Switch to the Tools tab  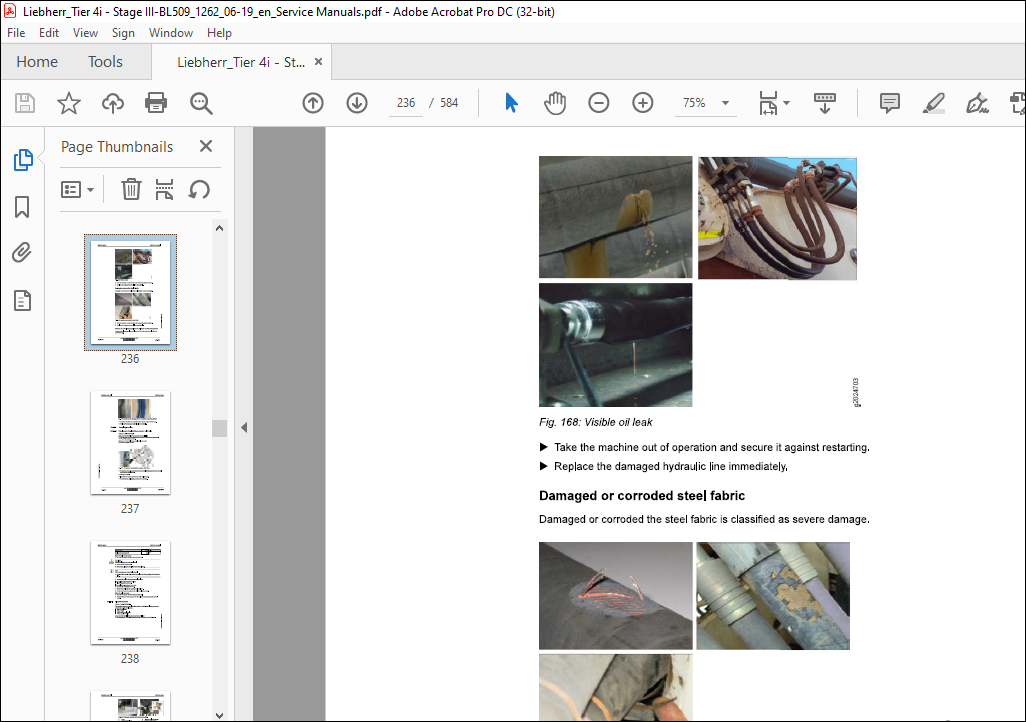(105, 62)
